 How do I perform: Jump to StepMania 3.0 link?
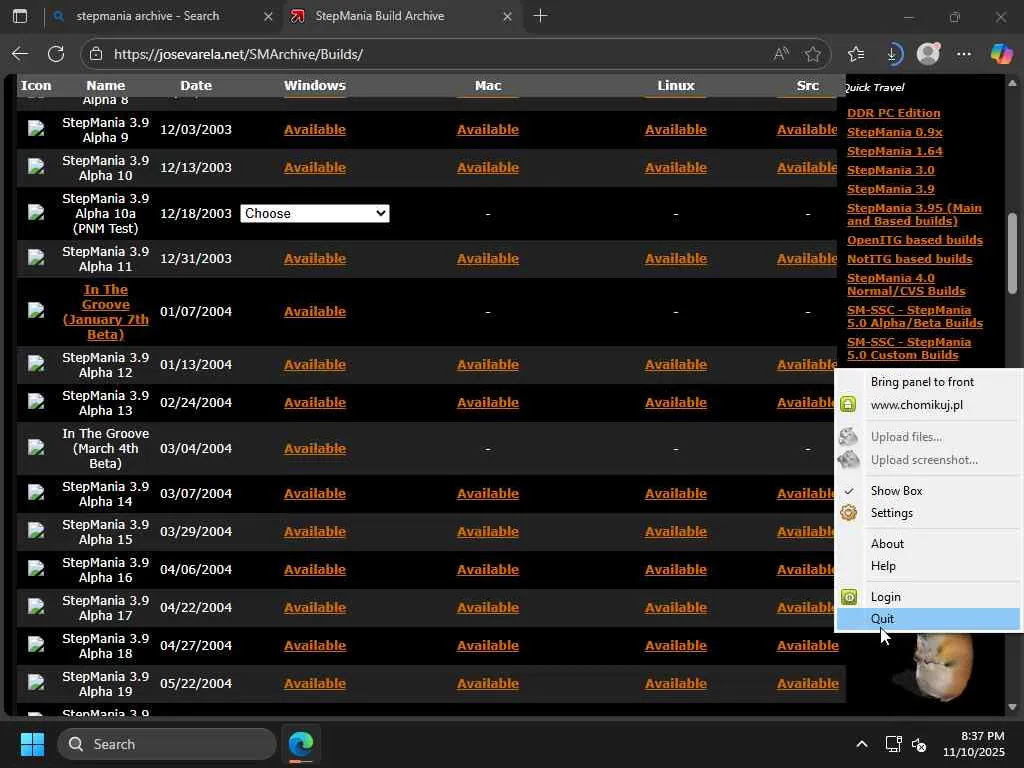coord(891,170)
